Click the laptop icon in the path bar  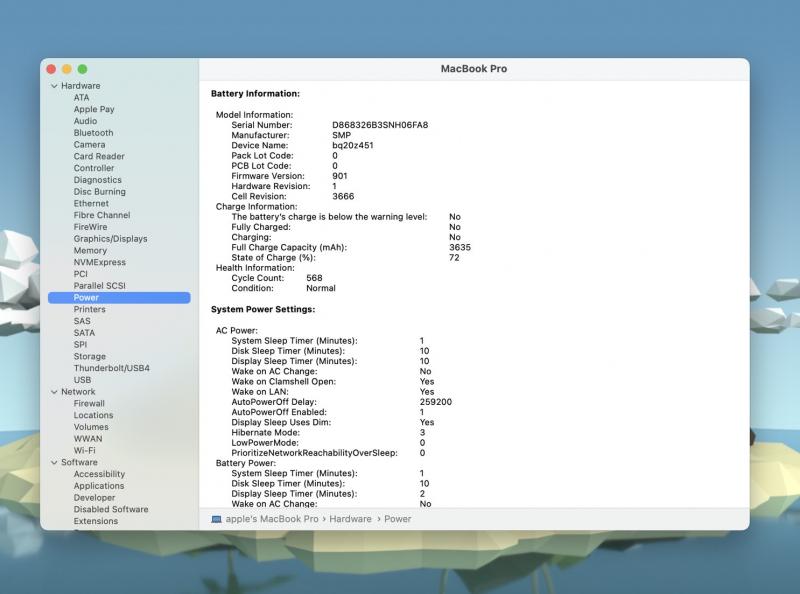tap(216, 519)
